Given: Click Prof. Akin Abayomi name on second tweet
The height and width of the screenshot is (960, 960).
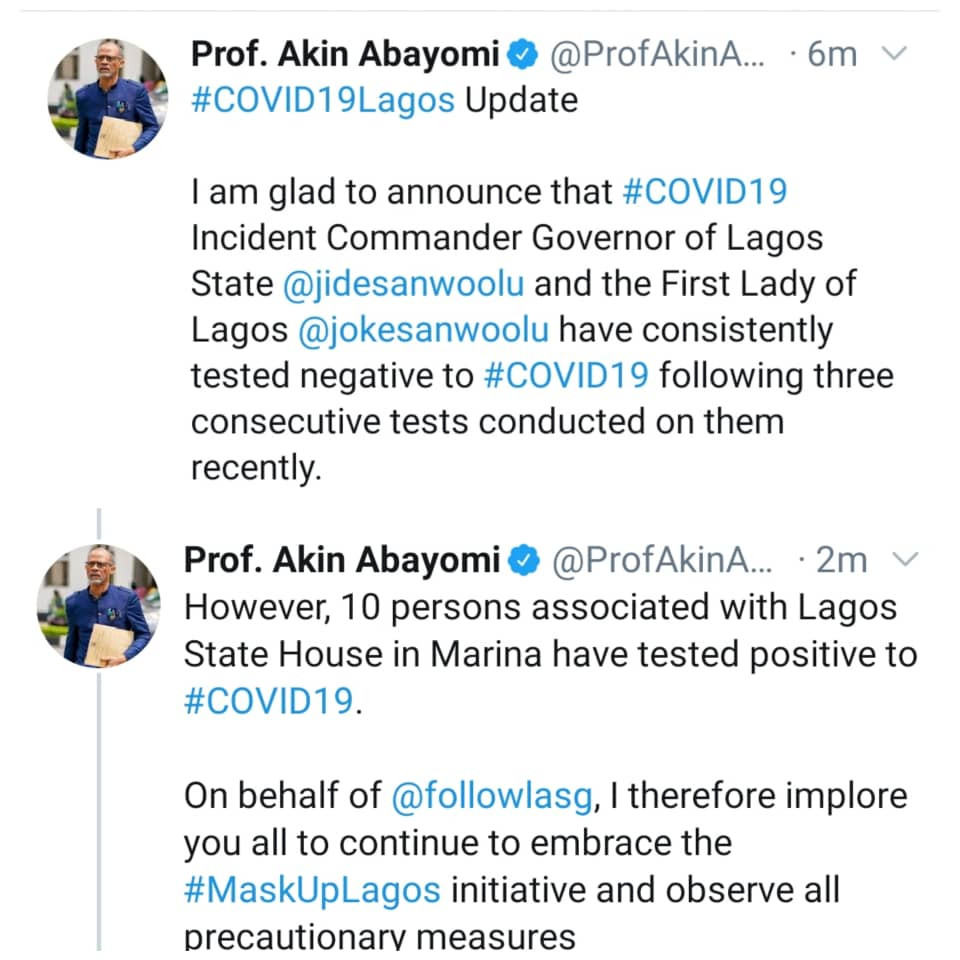Looking at the screenshot, I should pos(342,561).
